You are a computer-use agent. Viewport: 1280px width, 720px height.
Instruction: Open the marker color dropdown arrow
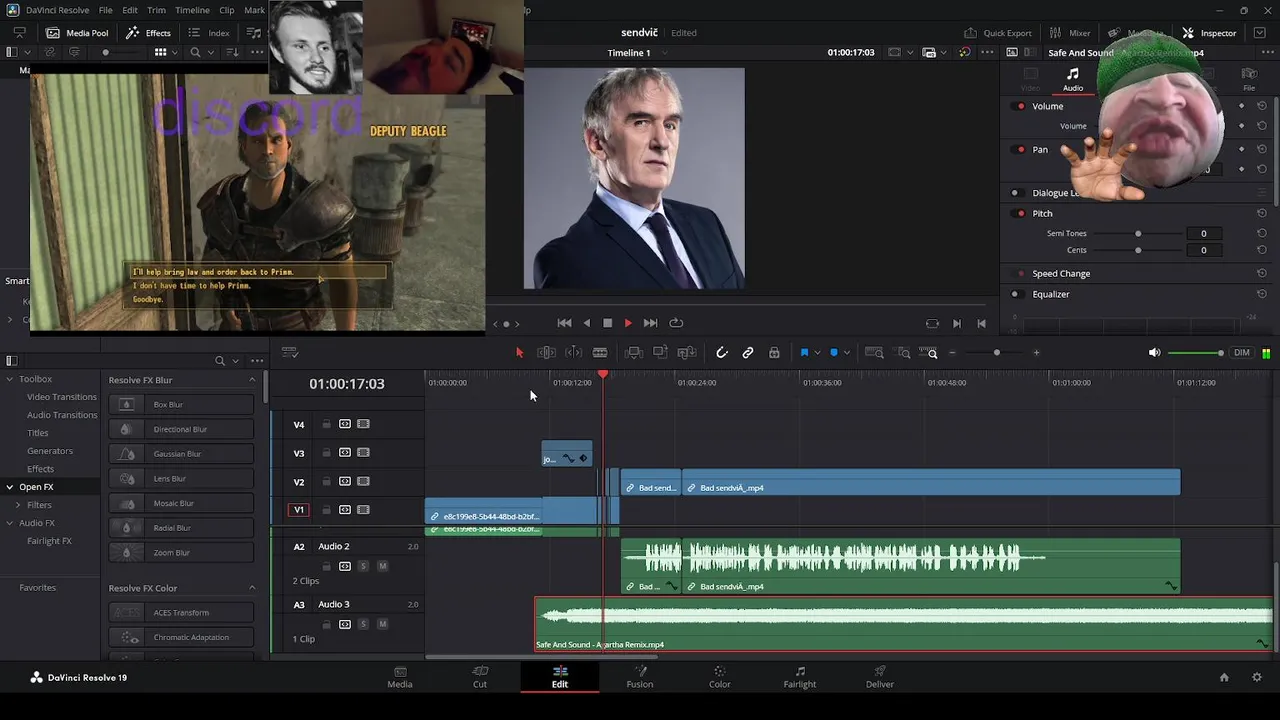pyautogui.click(x=847, y=353)
